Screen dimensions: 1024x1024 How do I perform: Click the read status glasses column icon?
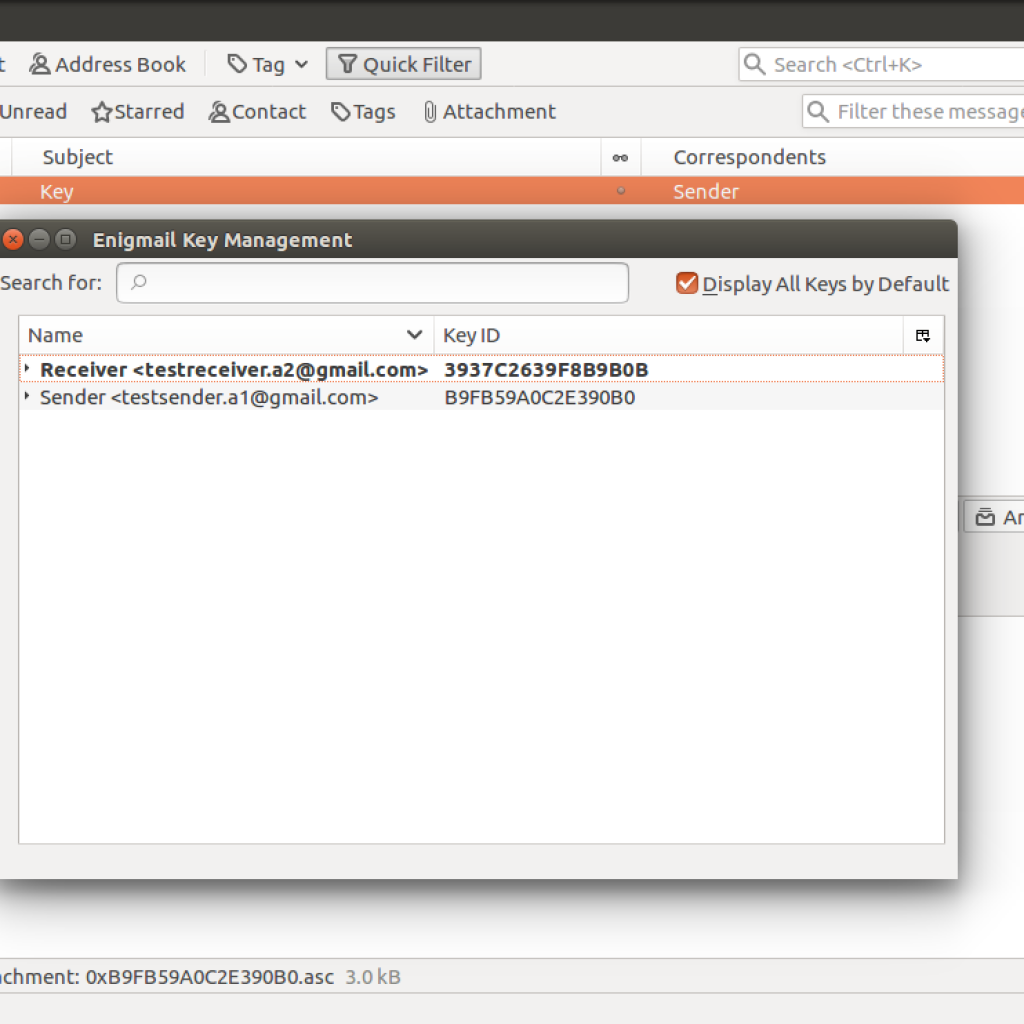pyautogui.click(x=620, y=158)
